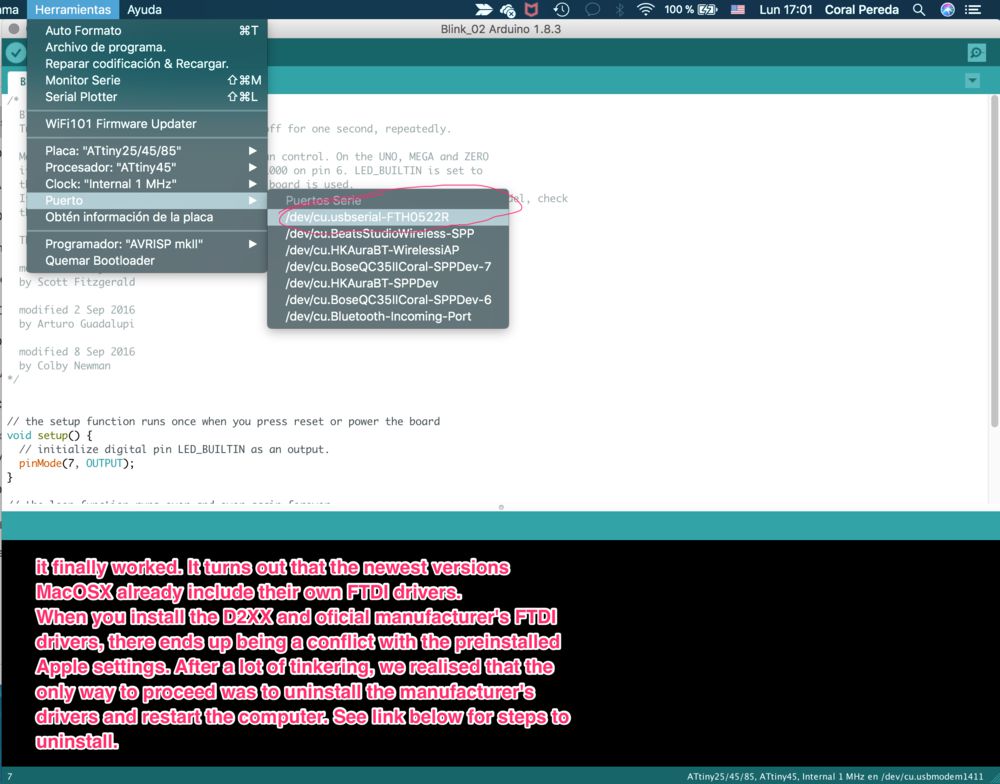
Task: Open Monitor Serie from the menu
Action: (x=147, y=80)
